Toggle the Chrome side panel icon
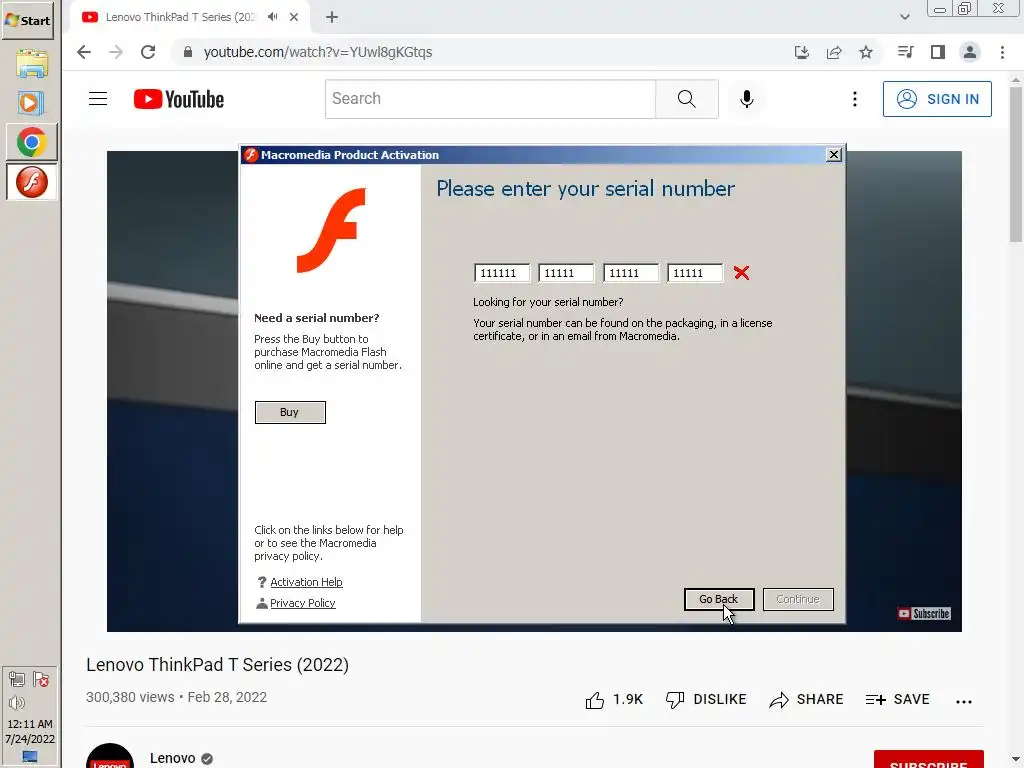 tap(938, 52)
